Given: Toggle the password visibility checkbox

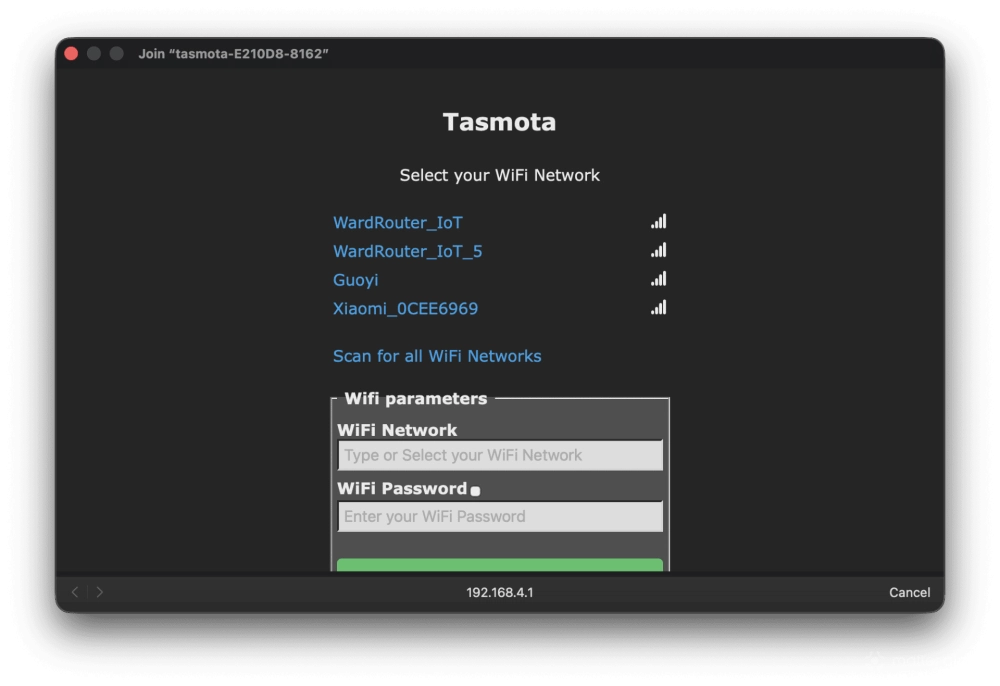Looking at the screenshot, I should [474, 490].
